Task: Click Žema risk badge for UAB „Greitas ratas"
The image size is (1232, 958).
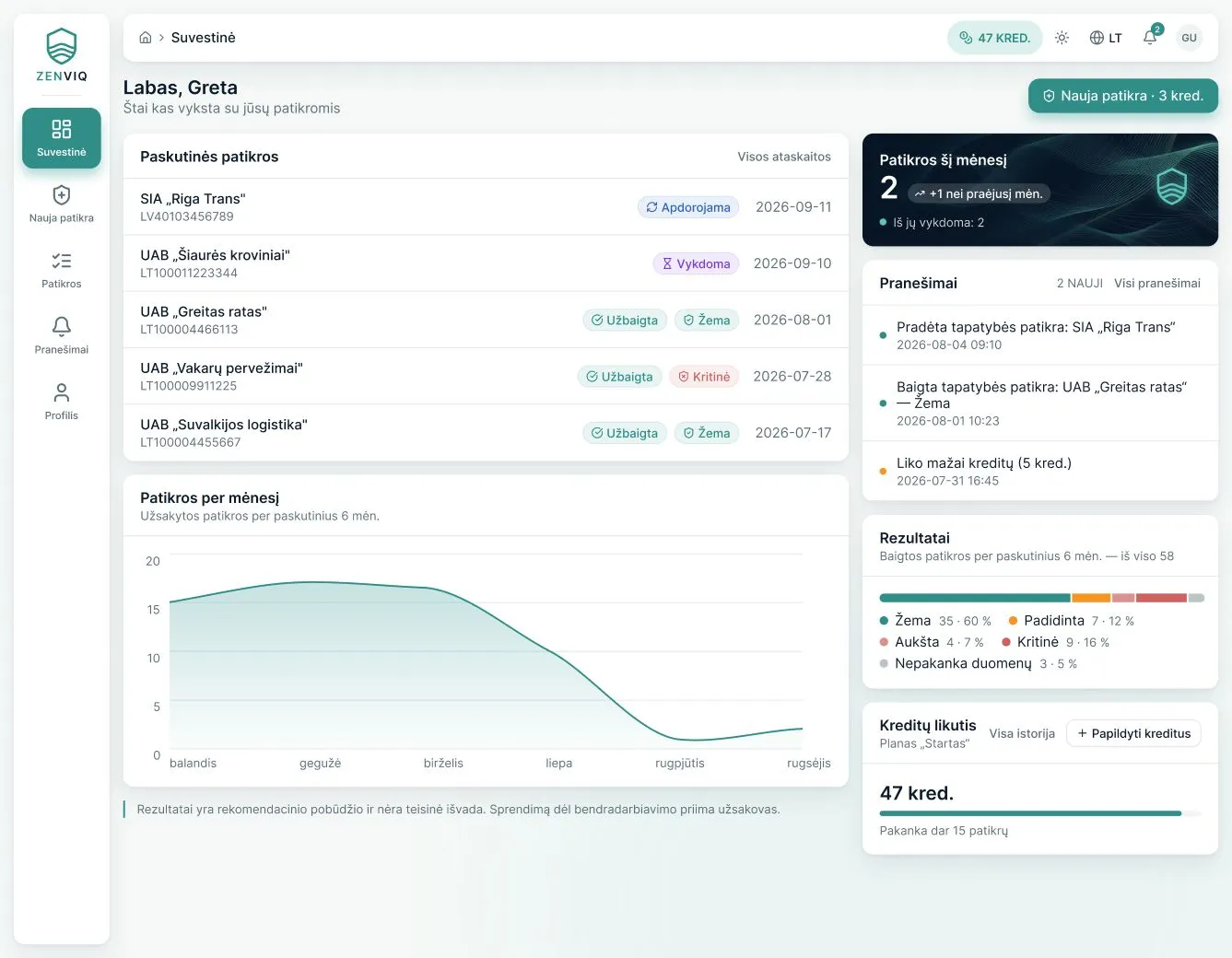Action: 707,320
